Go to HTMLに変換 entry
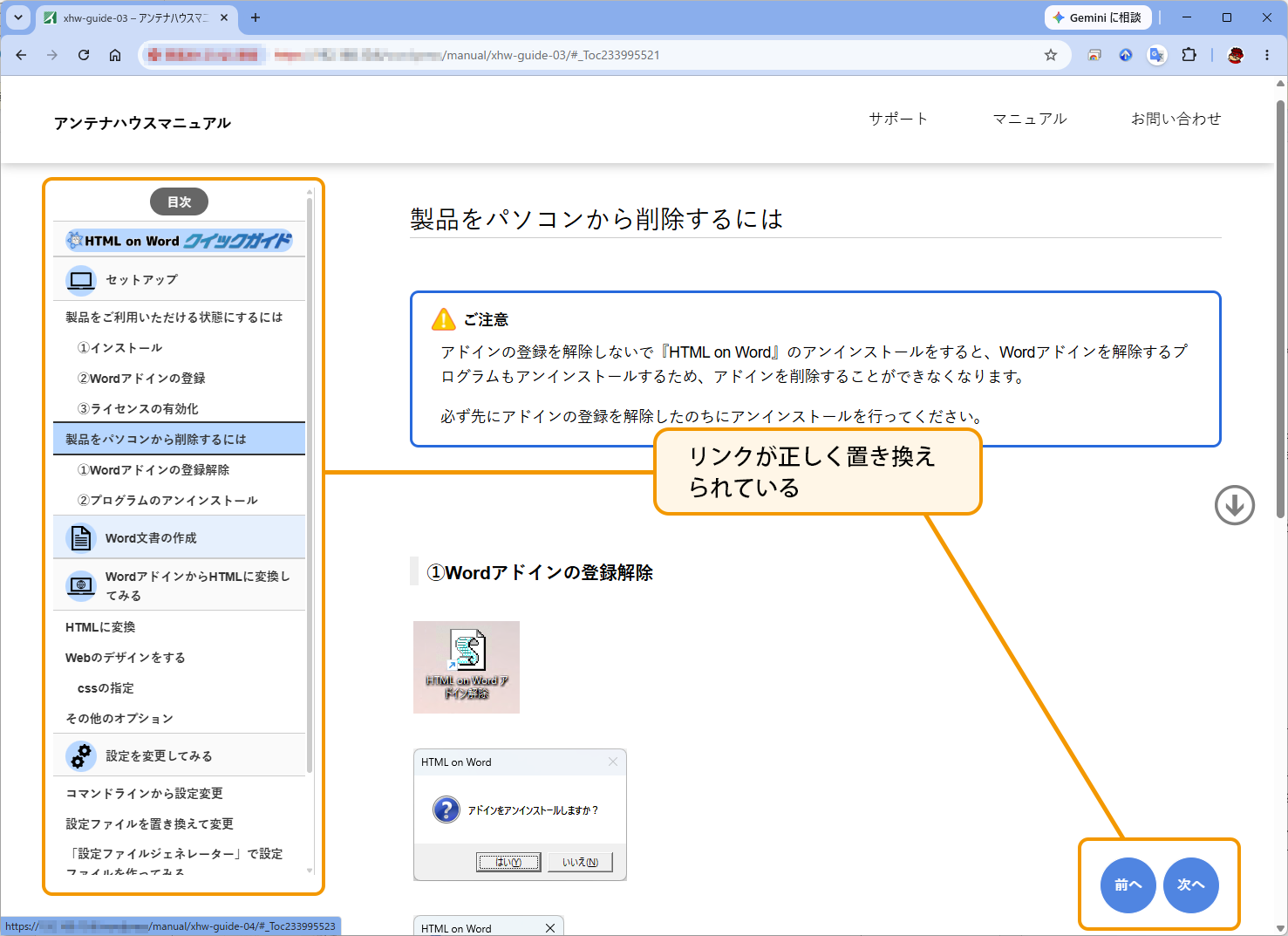Screen dimensions: 1288x936 [100, 627]
